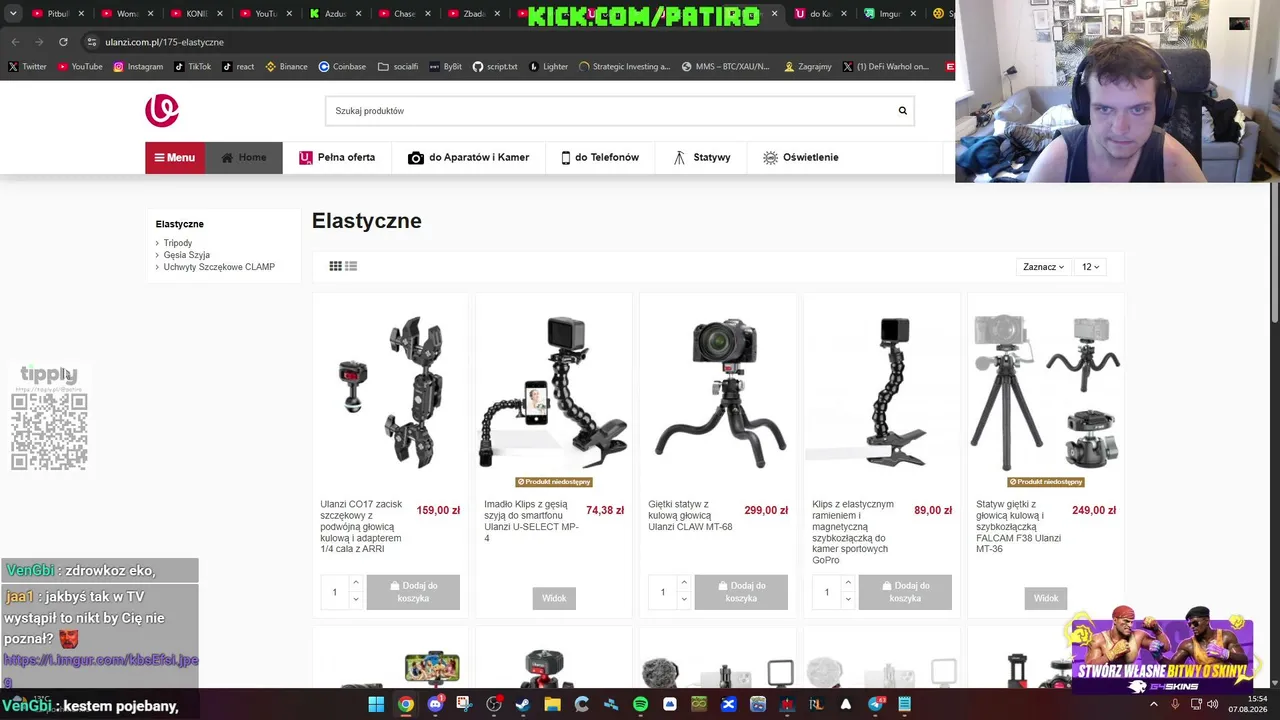Open the Ulanzi CO17 zacisk product title
This screenshot has height=720, width=1280.
point(362,527)
